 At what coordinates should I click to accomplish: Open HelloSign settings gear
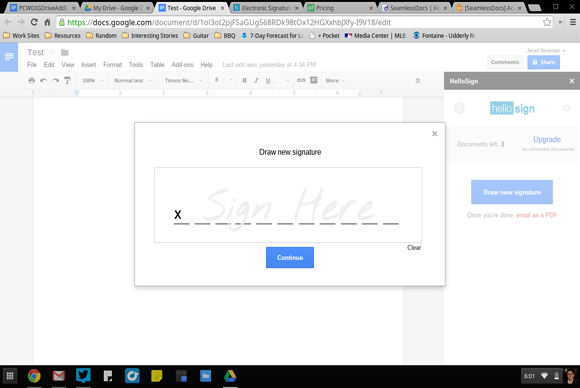[566, 108]
